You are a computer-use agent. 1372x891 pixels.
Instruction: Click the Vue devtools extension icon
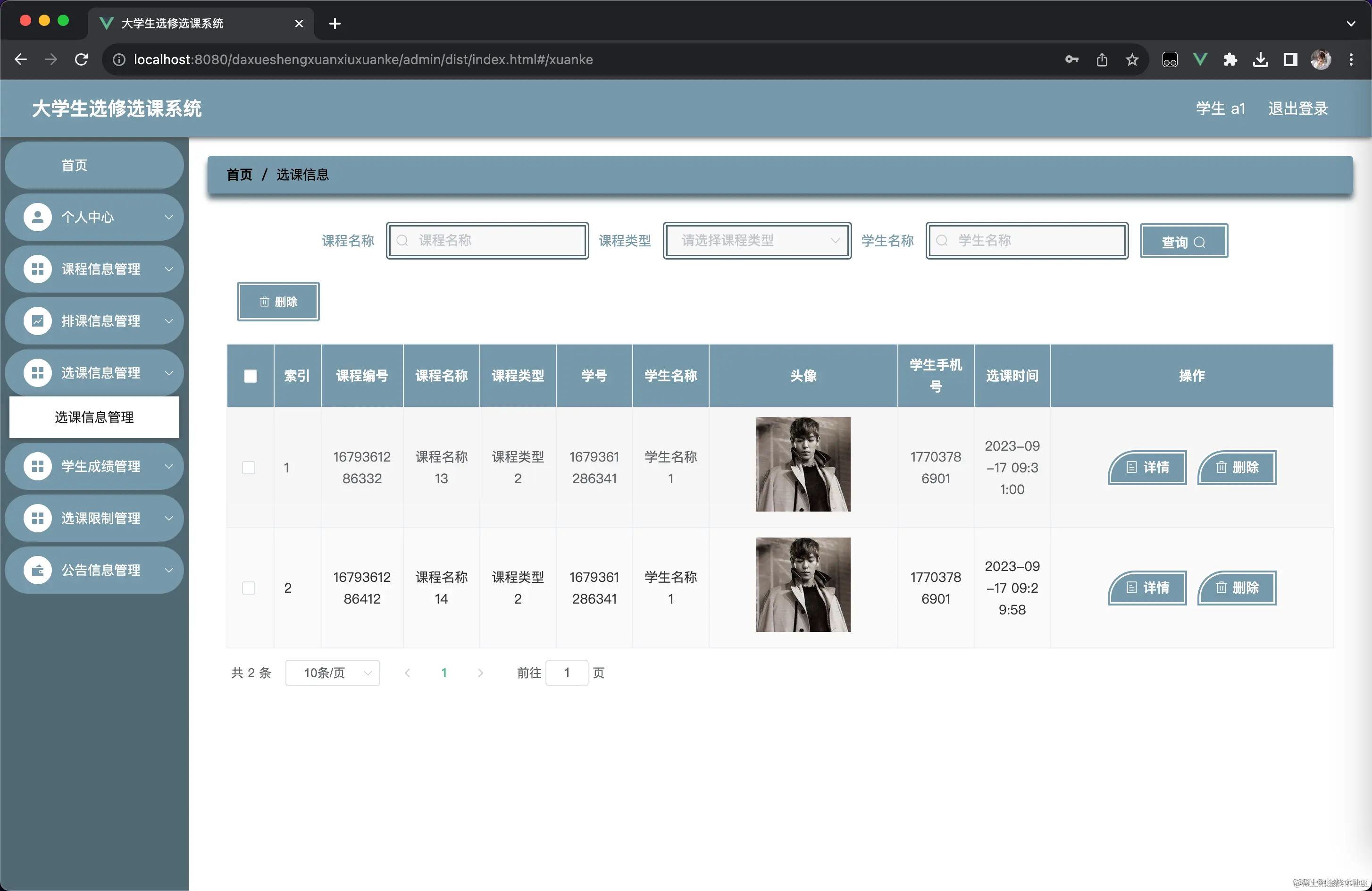[x=1200, y=59]
